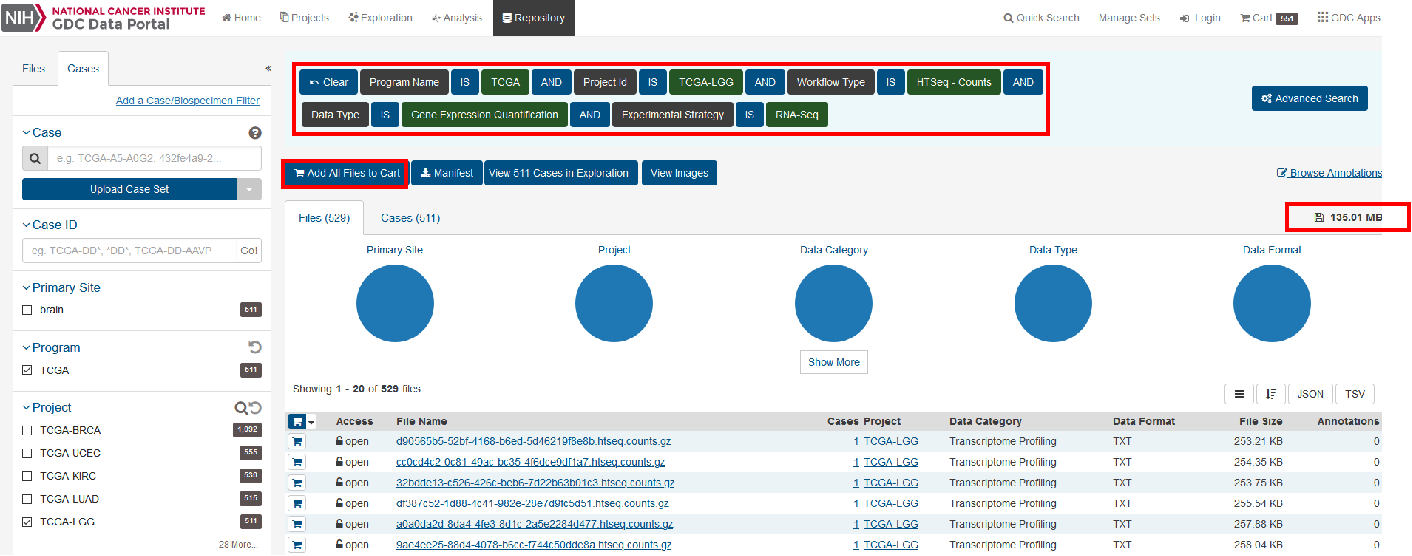This screenshot has height=556, width=1412.
Task: Open the Case facet help icon
Action: tap(254, 133)
